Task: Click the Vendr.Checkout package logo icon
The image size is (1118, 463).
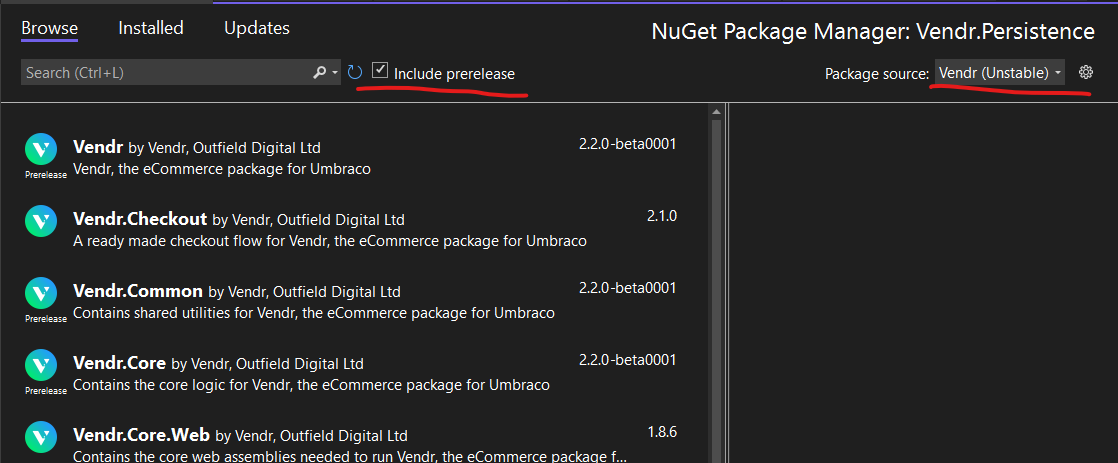Action: pyautogui.click(x=41, y=220)
